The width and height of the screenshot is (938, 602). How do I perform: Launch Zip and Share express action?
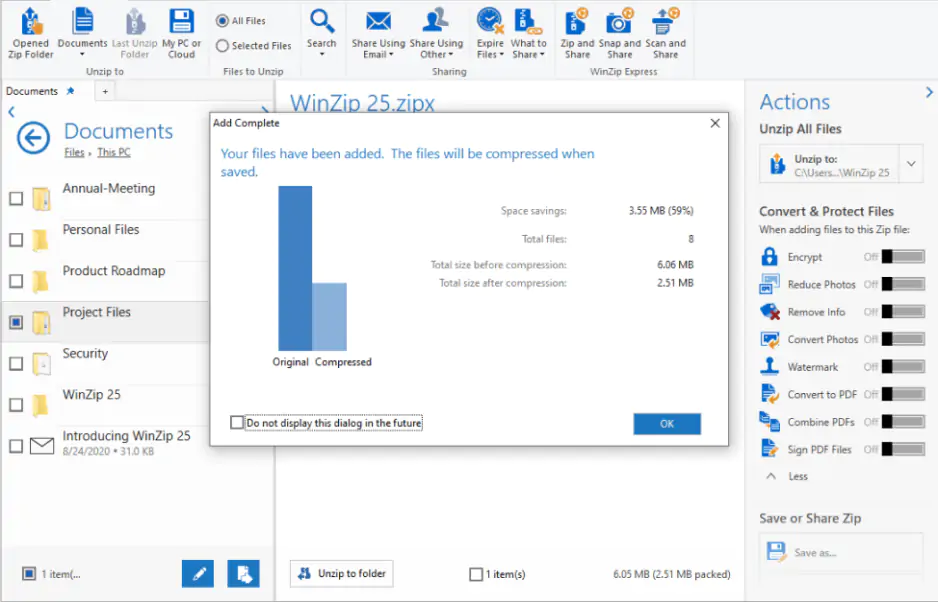click(577, 34)
